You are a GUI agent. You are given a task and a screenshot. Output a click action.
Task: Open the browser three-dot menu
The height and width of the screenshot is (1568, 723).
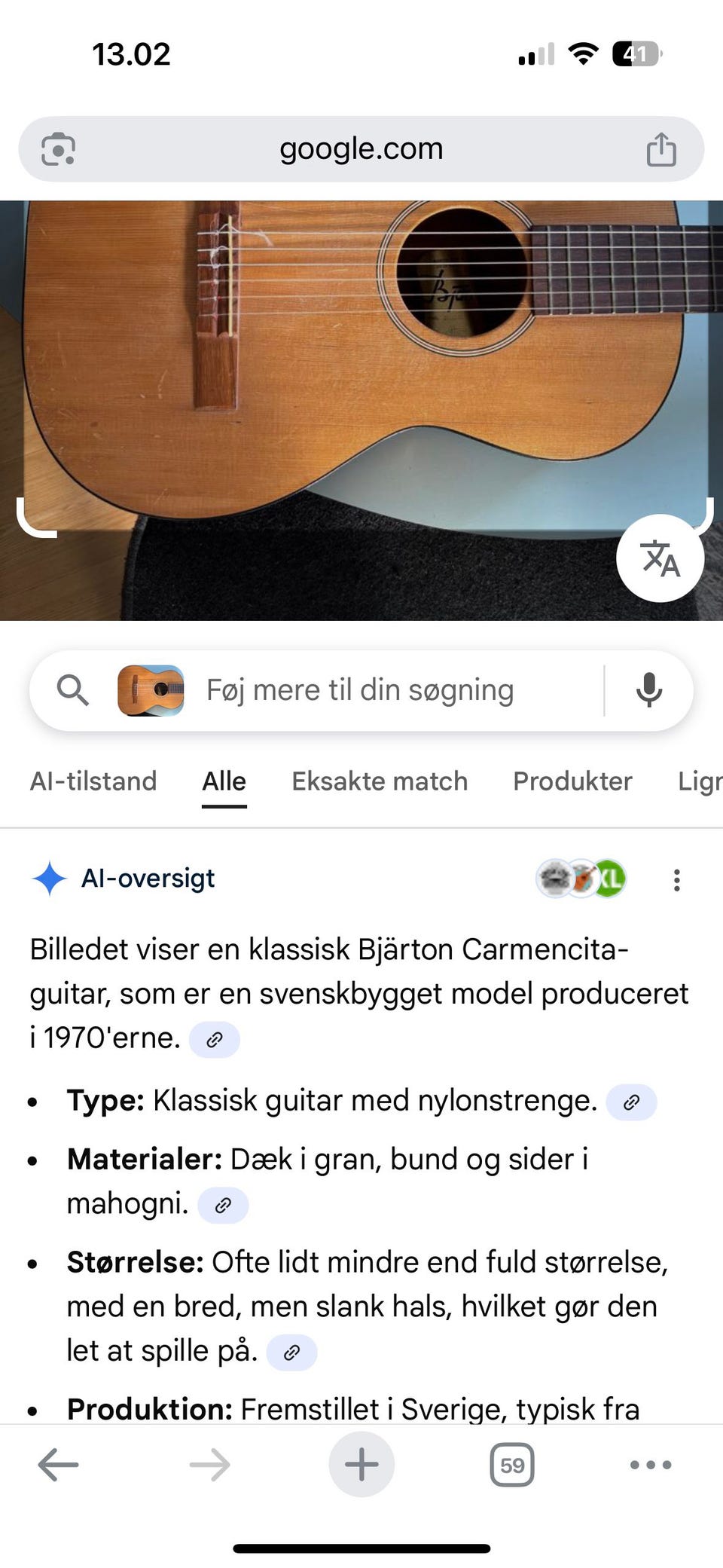tap(651, 1465)
